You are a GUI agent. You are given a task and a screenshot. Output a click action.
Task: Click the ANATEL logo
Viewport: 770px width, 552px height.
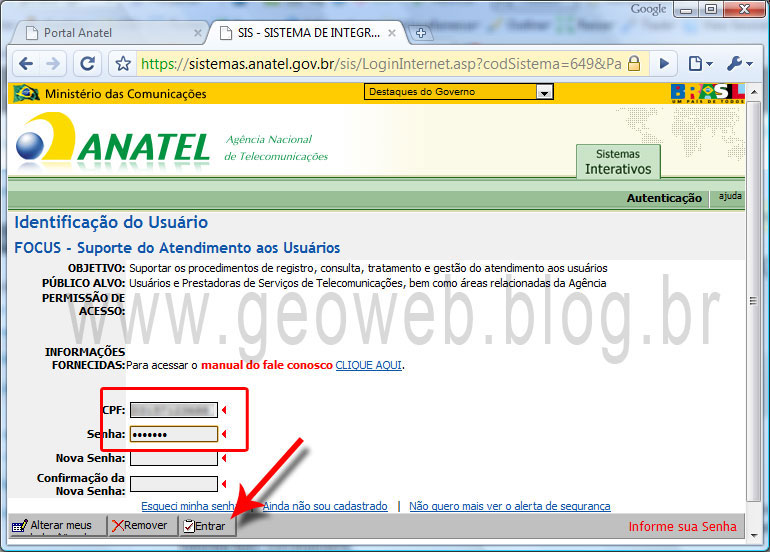(x=113, y=140)
